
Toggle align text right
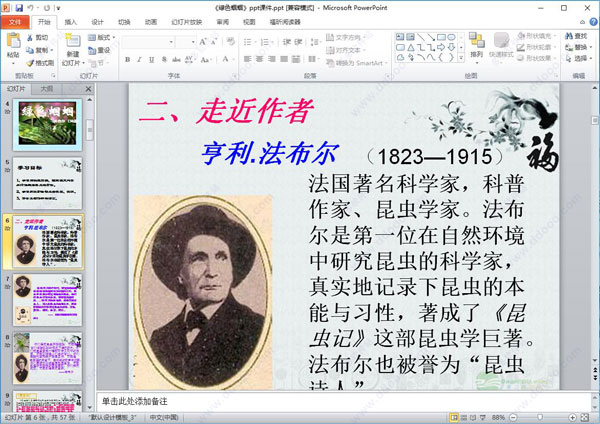pos(272,59)
